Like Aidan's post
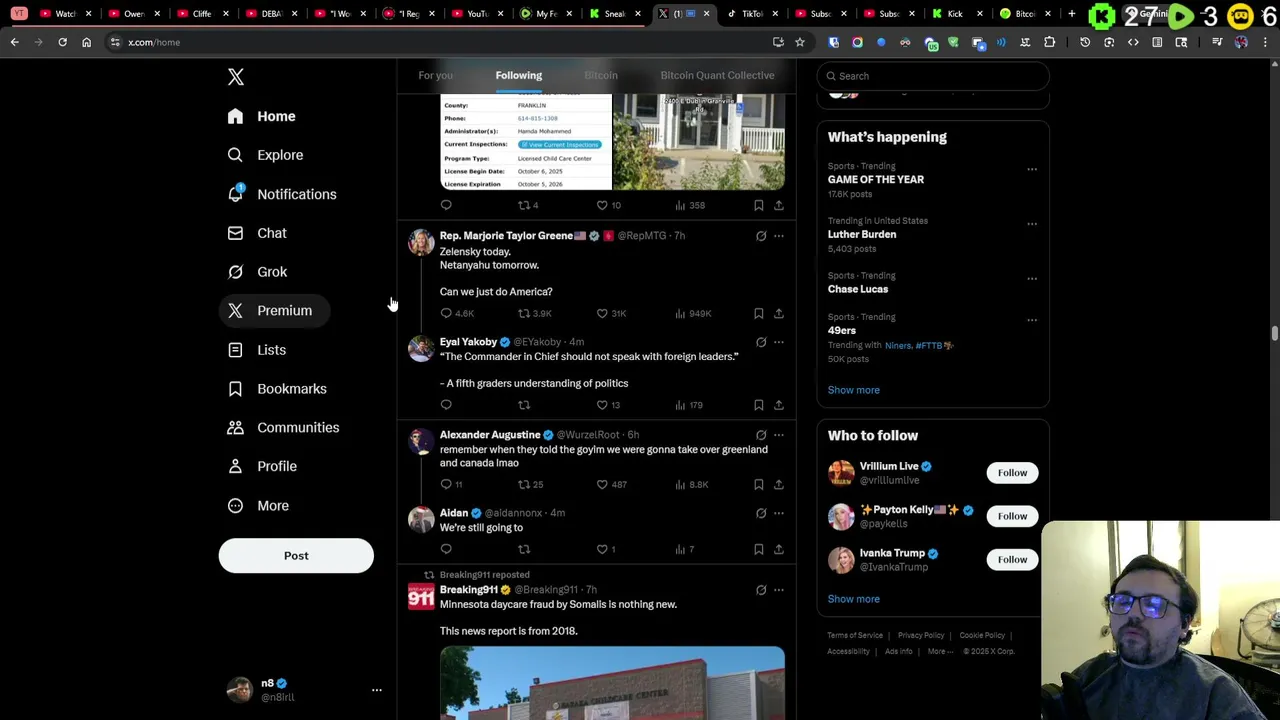The image size is (1280, 720). pyautogui.click(x=606, y=549)
